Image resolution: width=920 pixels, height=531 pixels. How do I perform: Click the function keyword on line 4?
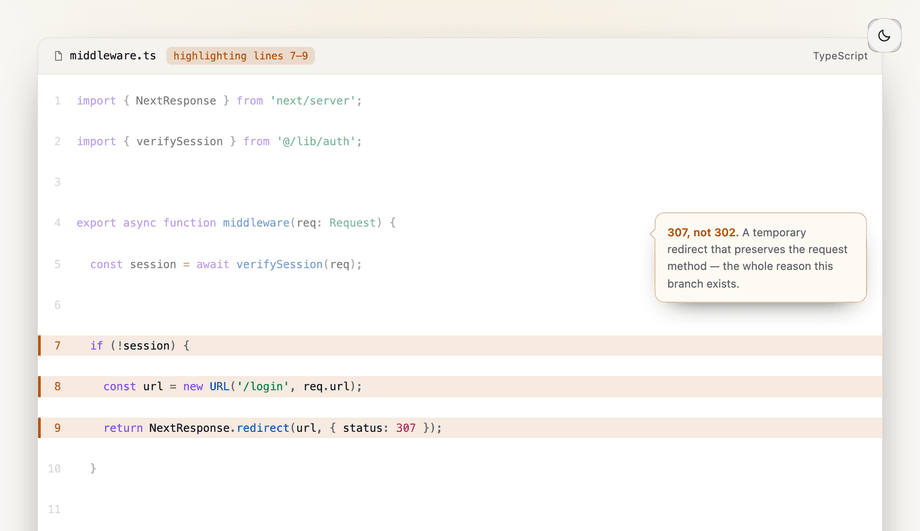[190, 223]
